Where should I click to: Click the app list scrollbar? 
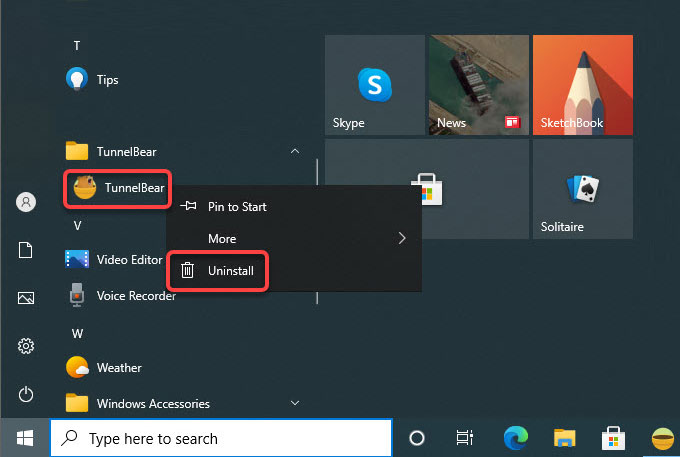tap(317, 231)
